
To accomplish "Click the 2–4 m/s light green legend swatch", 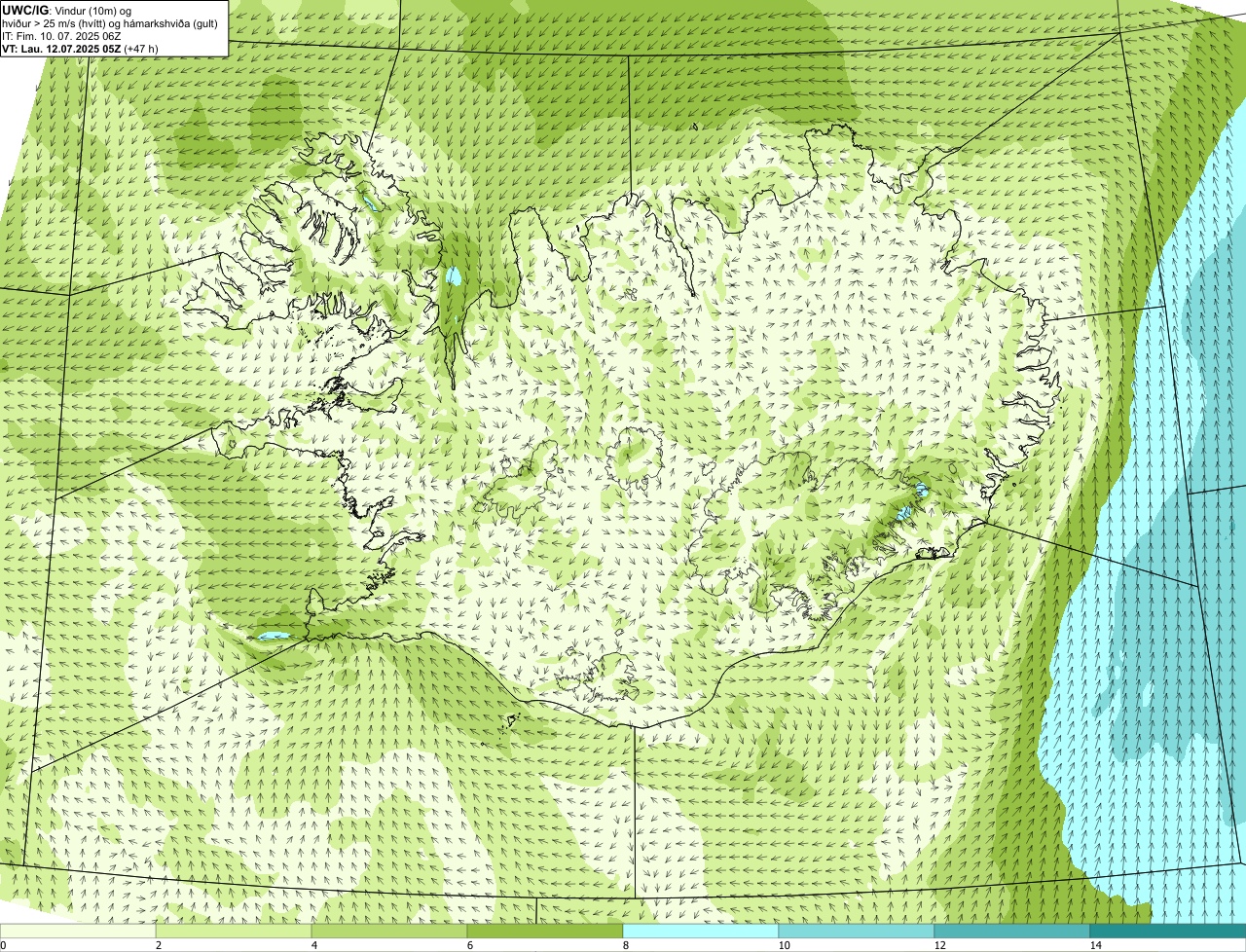I will click(234, 931).
